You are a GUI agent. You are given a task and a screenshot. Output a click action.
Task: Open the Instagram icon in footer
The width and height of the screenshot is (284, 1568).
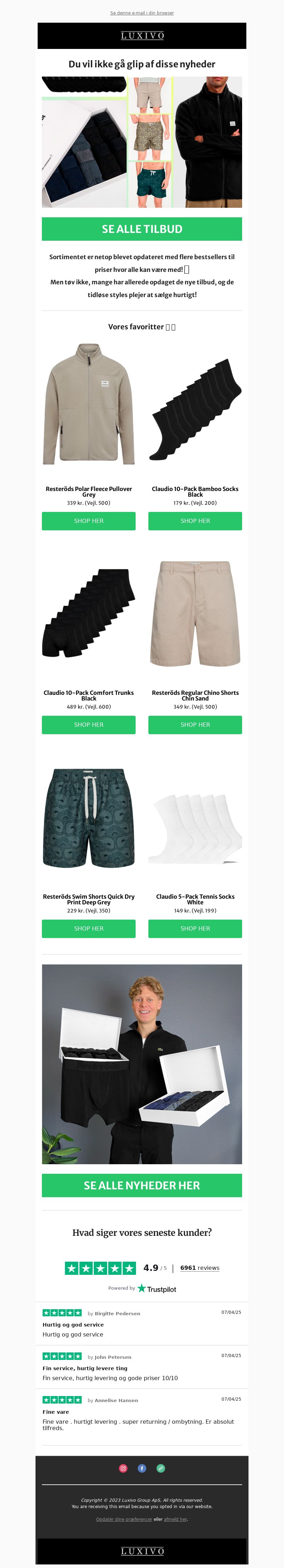[123, 1468]
